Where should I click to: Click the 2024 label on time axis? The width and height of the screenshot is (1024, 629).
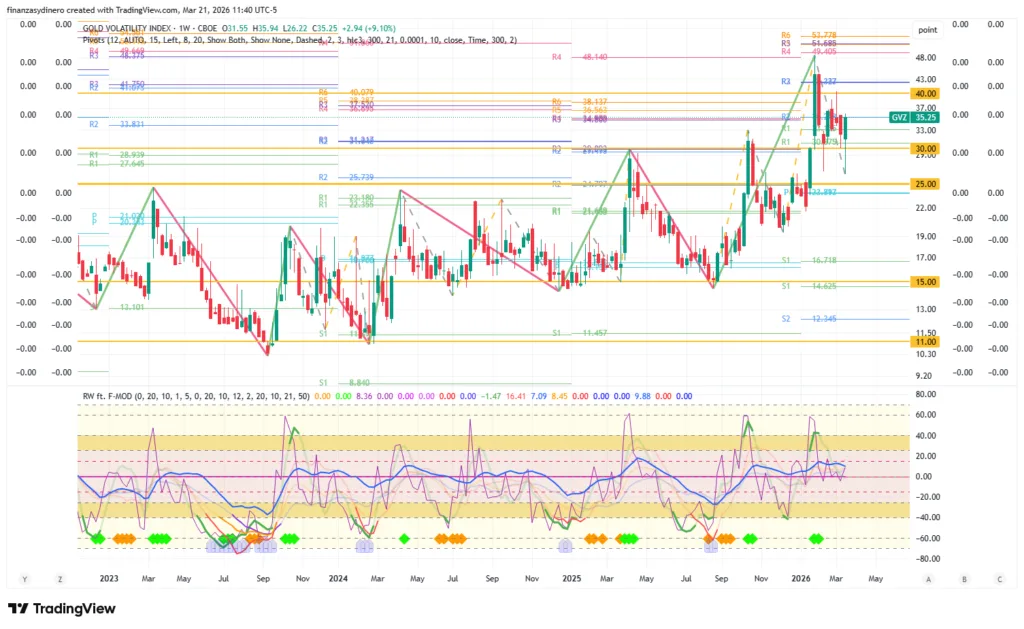click(337, 579)
